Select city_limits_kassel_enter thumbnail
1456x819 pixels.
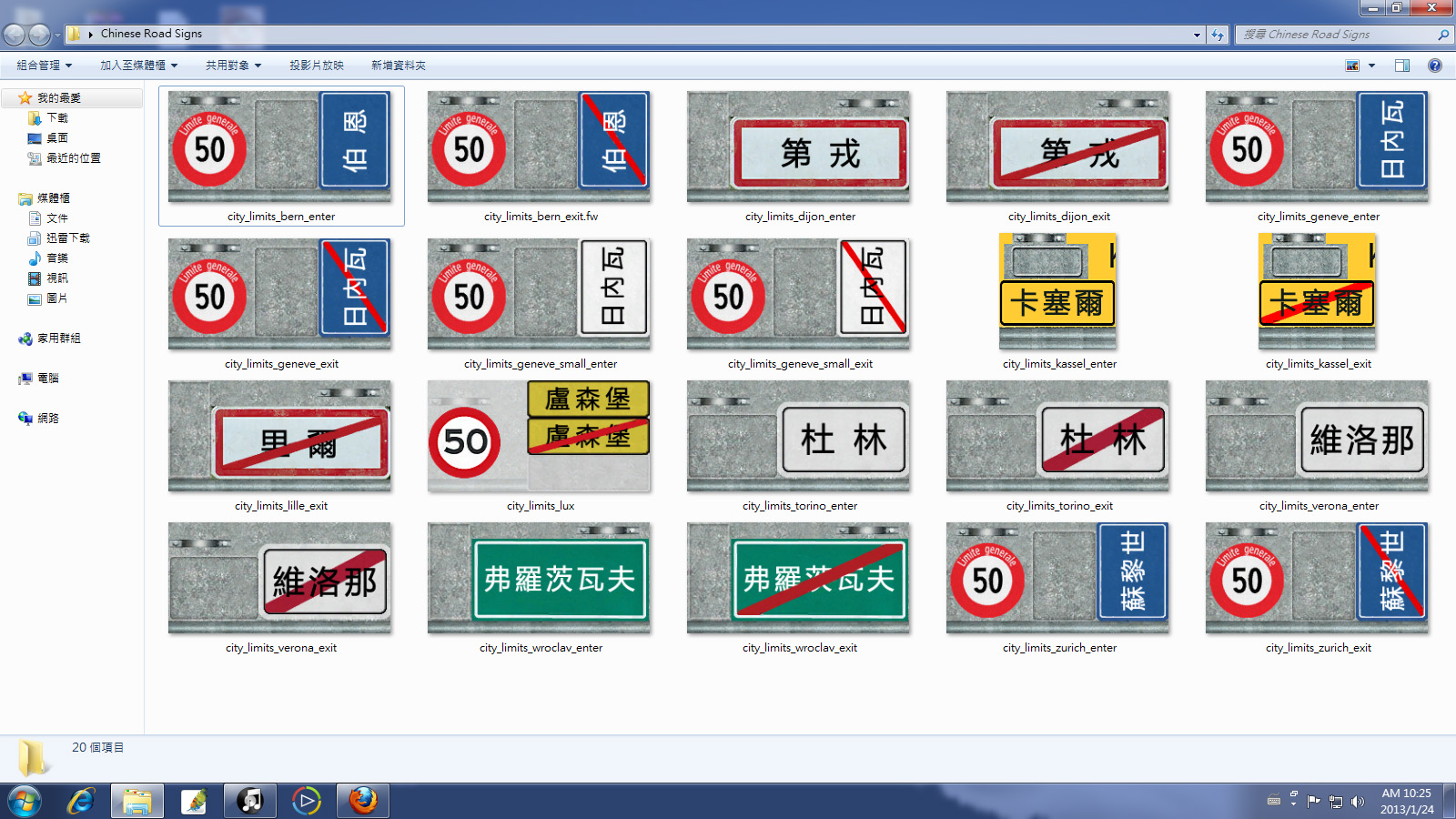(1058, 291)
